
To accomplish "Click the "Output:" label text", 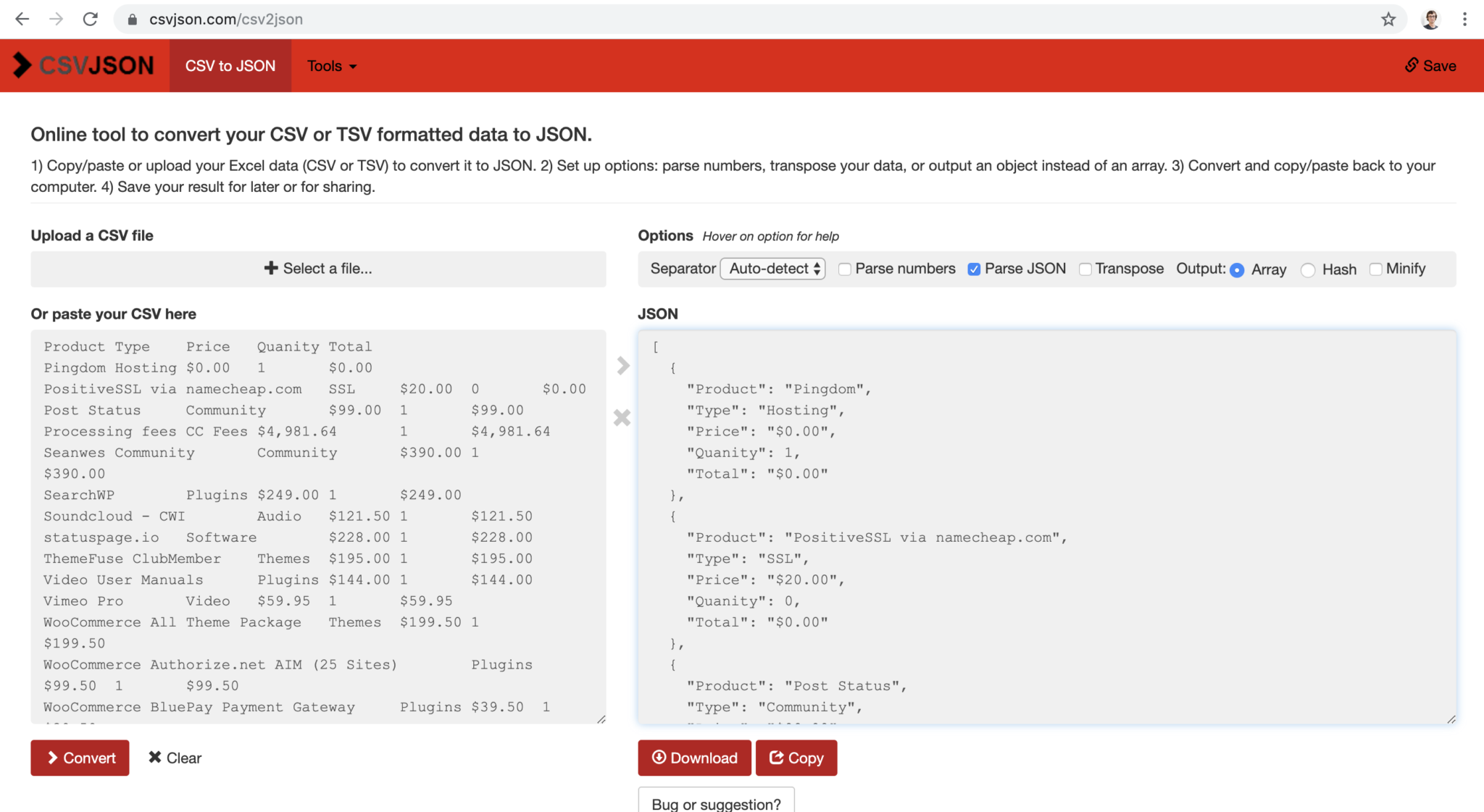I will pyautogui.click(x=1201, y=269).
